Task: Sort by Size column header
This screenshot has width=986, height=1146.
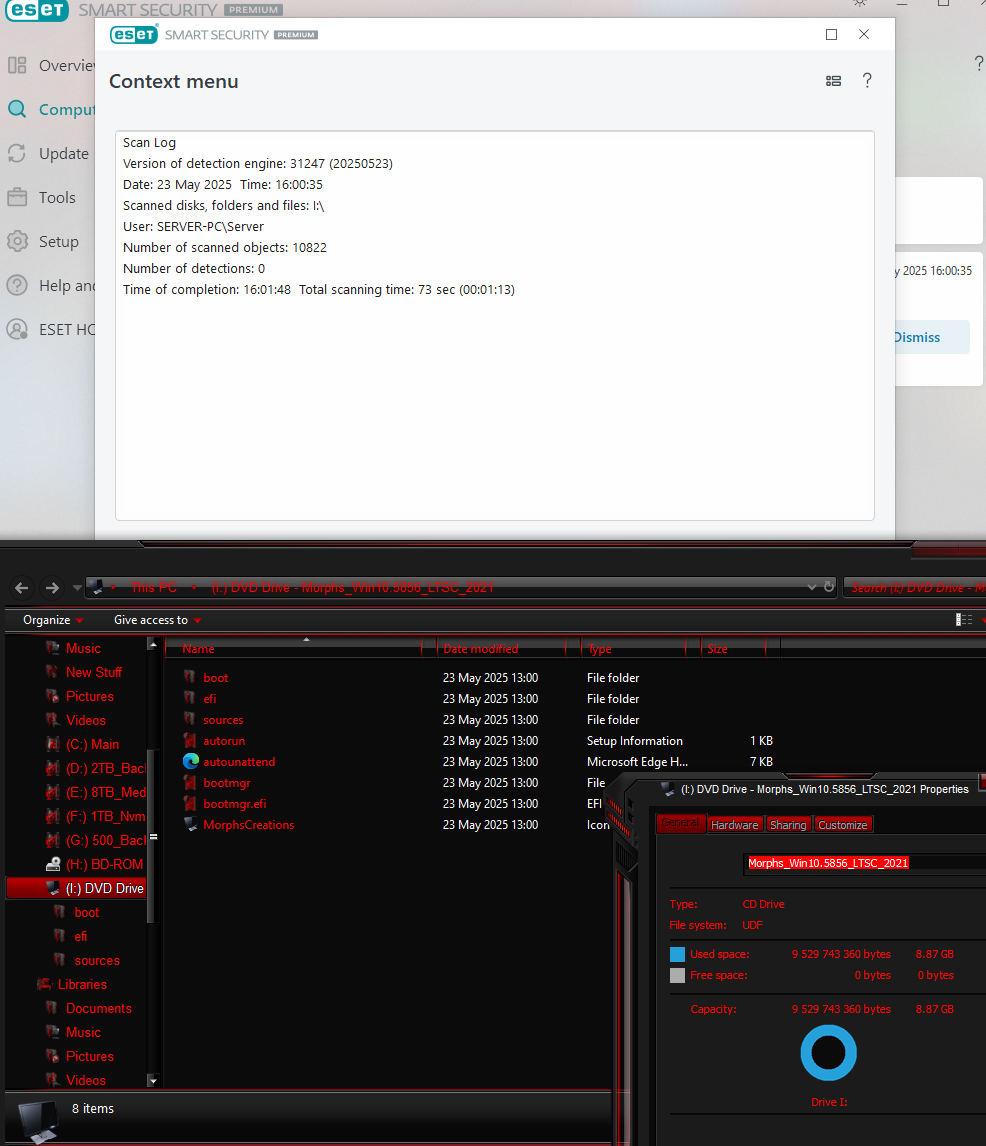Action: coord(734,648)
